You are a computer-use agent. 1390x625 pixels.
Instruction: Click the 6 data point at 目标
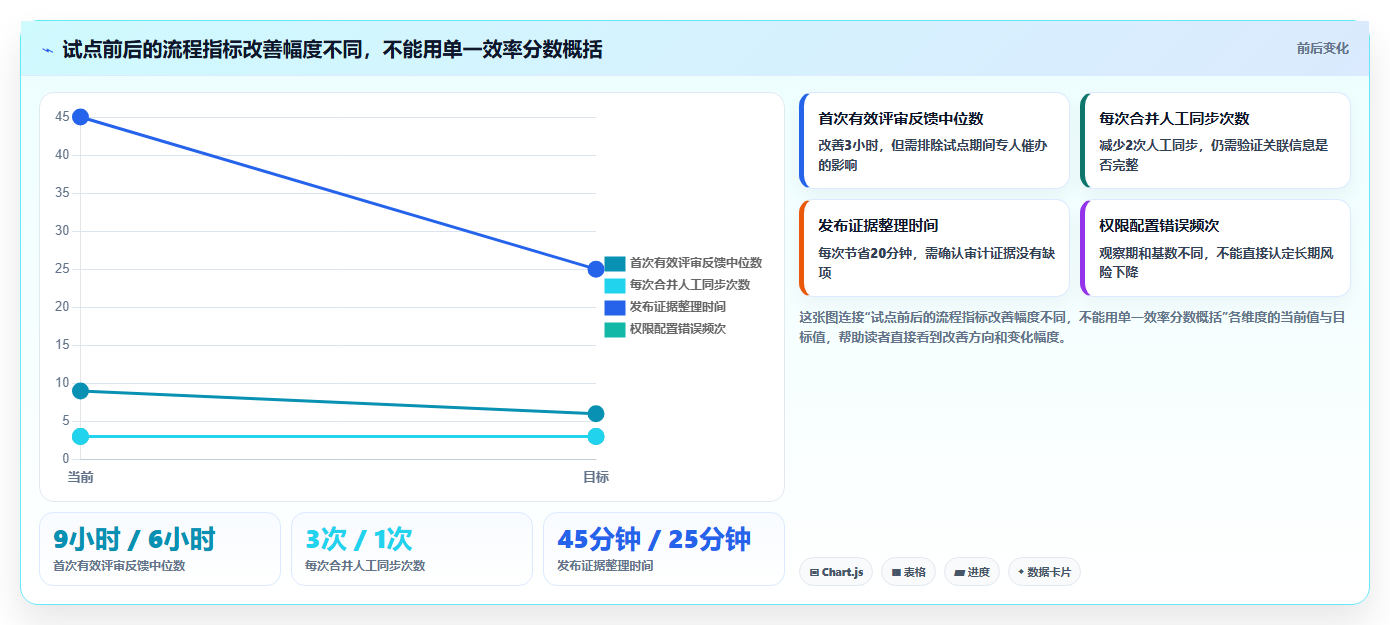pyautogui.click(x=596, y=414)
